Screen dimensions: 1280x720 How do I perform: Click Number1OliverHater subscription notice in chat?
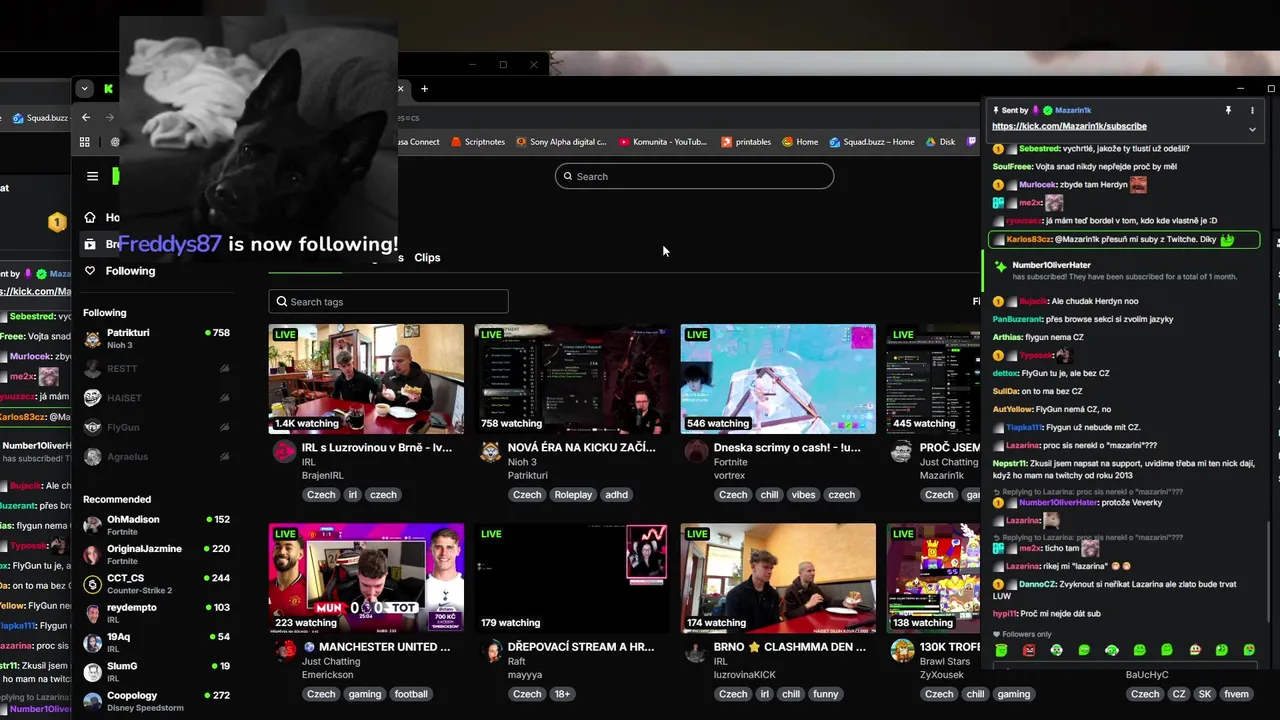click(x=1124, y=270)
